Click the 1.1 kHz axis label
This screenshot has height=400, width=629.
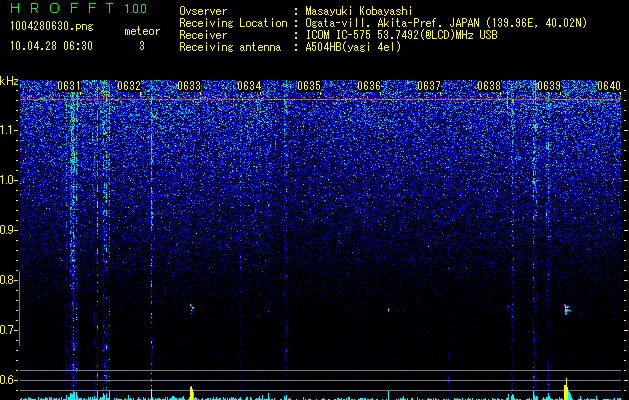(x=7, y=130)
